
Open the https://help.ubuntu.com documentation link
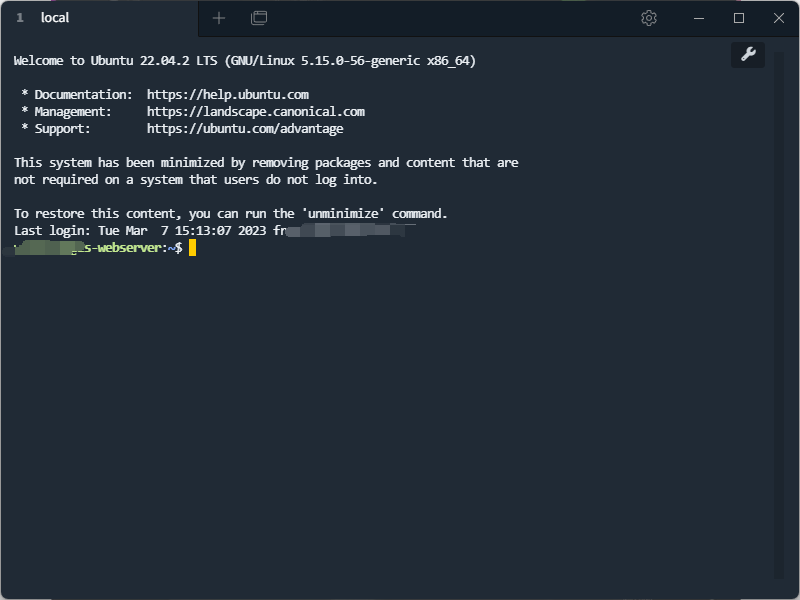(228, 95)
